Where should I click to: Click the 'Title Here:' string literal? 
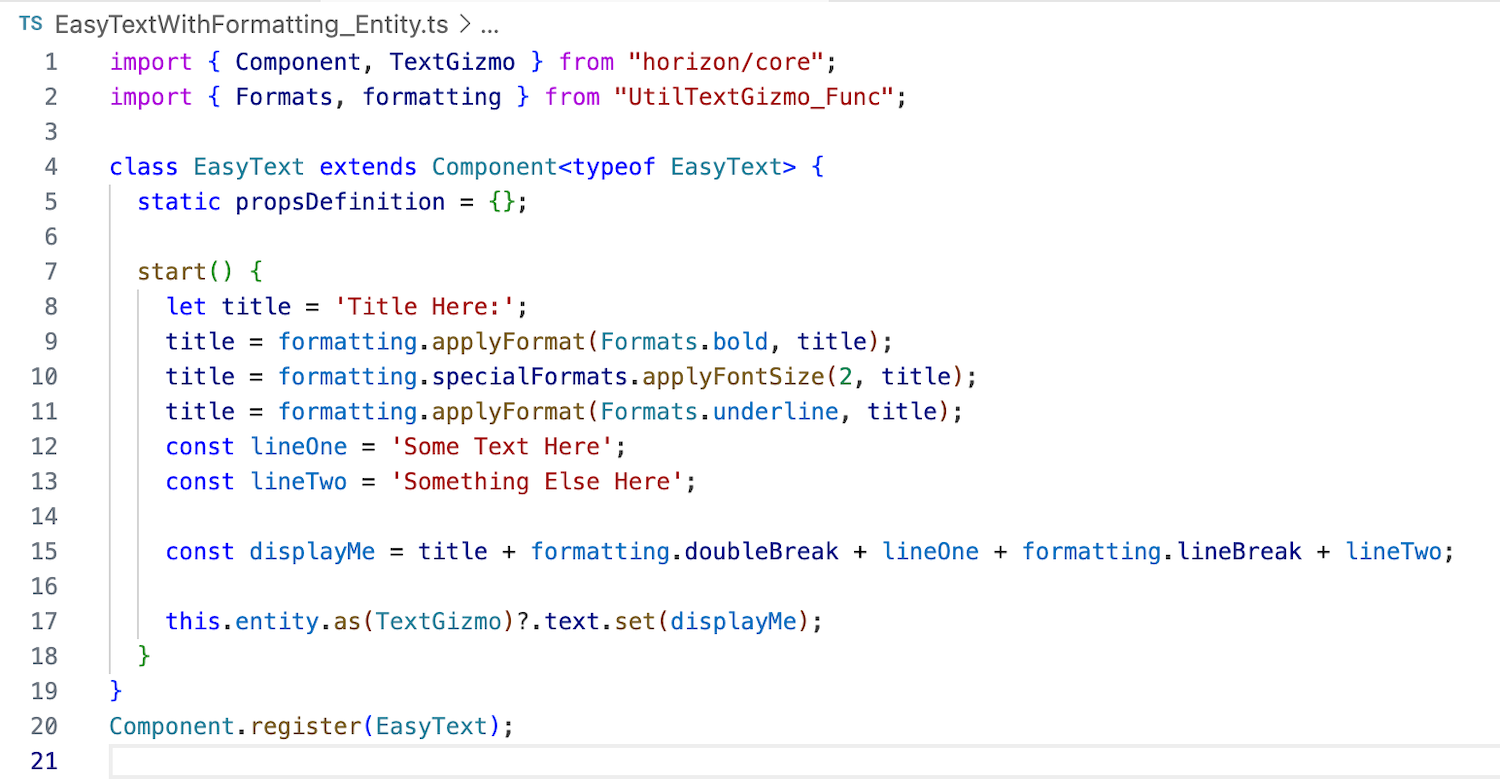424,307
